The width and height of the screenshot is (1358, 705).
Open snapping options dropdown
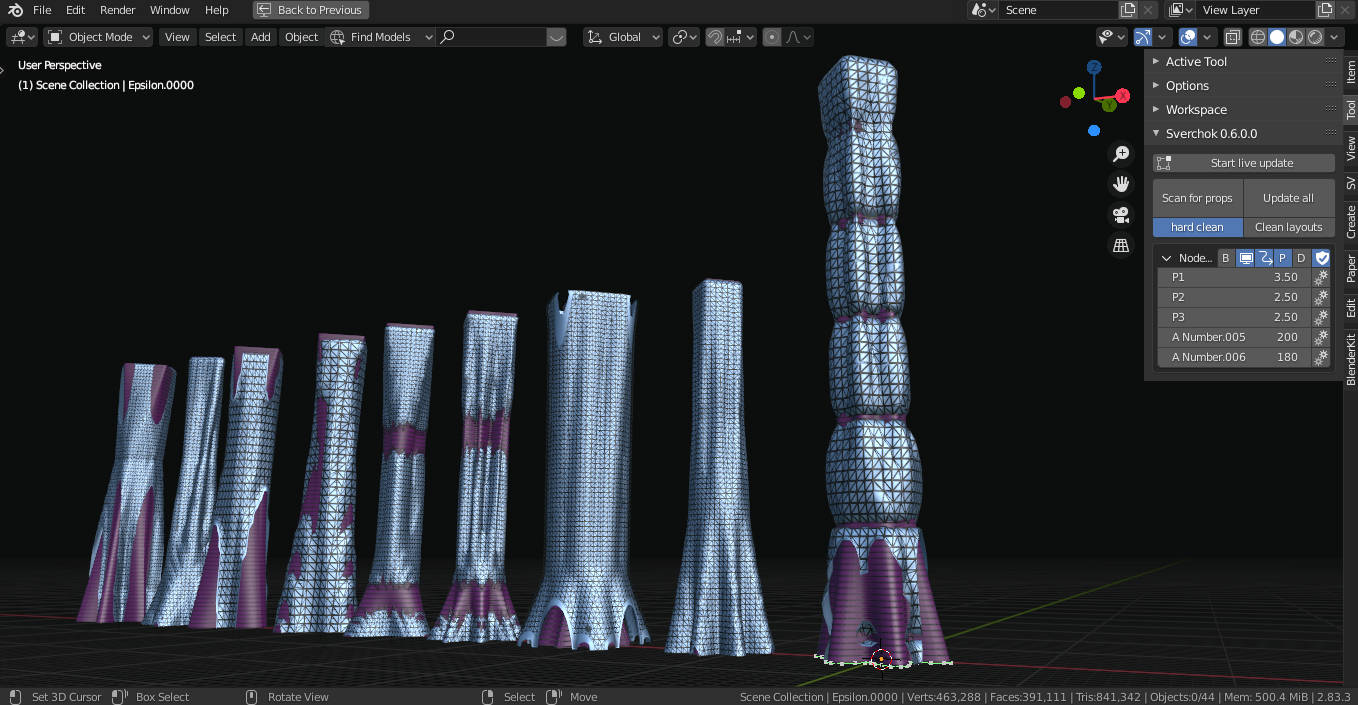741,37
